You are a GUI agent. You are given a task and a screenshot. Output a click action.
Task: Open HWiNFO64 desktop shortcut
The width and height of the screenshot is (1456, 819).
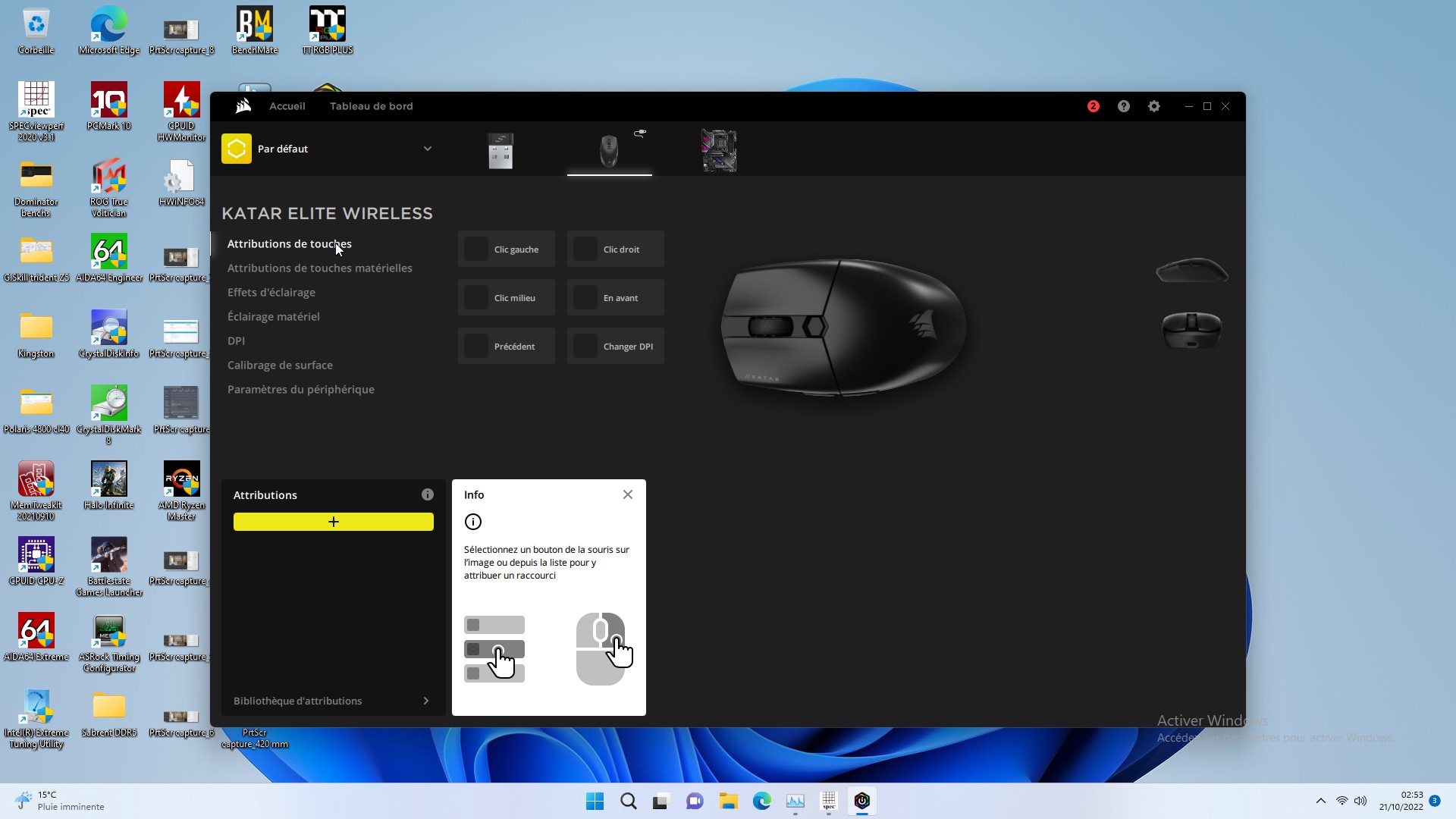click(181, 183)
